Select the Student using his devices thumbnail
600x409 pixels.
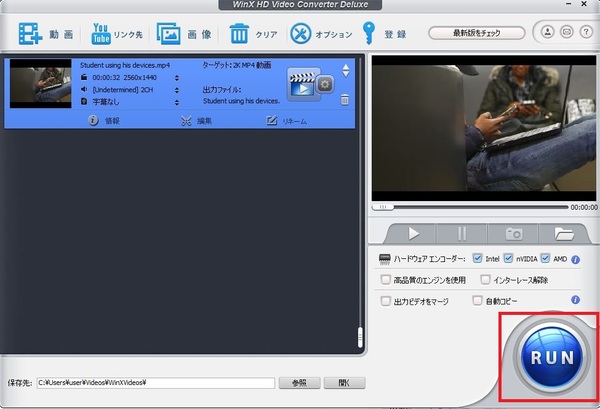click(41, 83)
